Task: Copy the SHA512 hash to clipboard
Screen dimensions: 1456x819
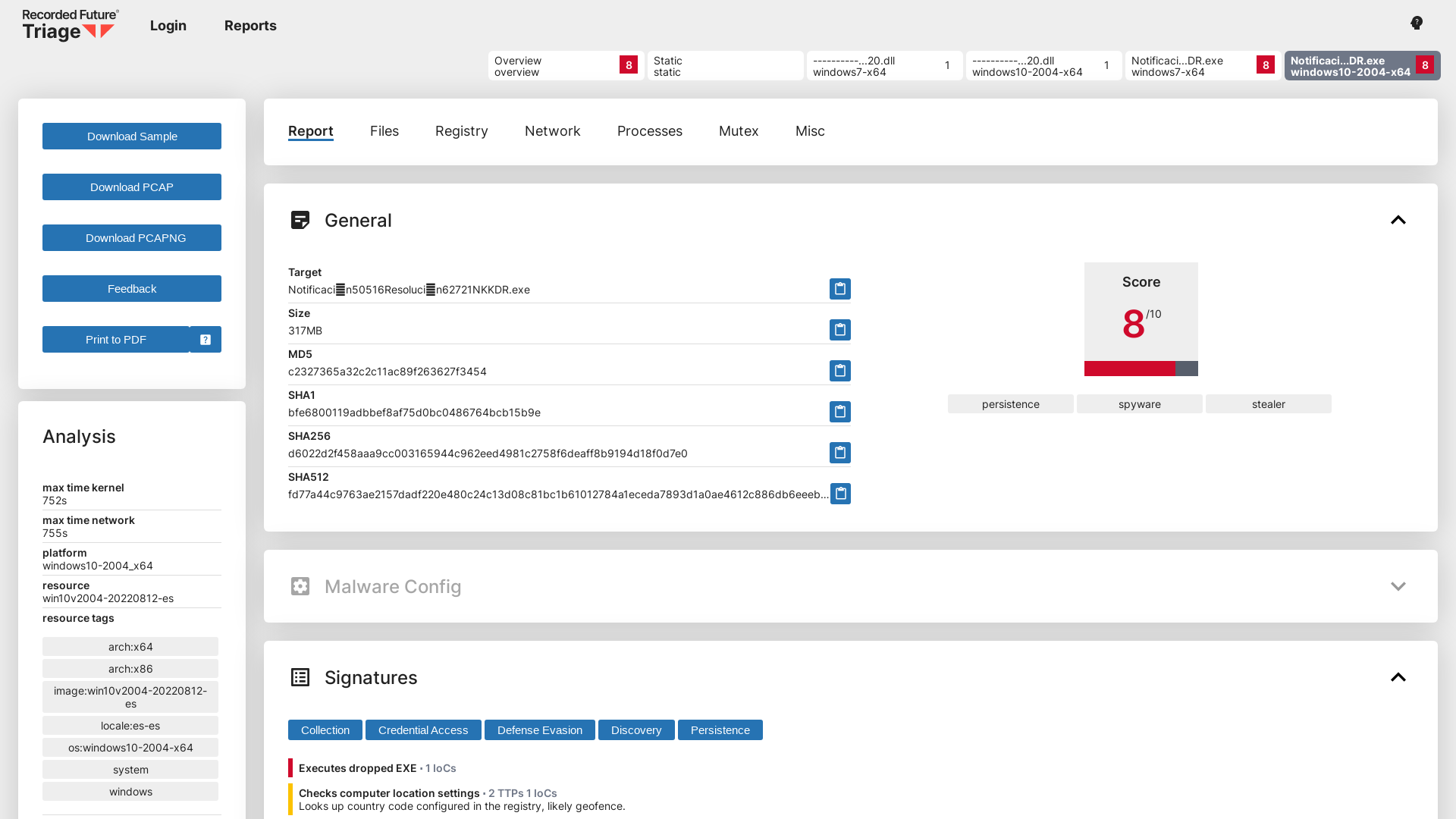Action: click(839, 494)
